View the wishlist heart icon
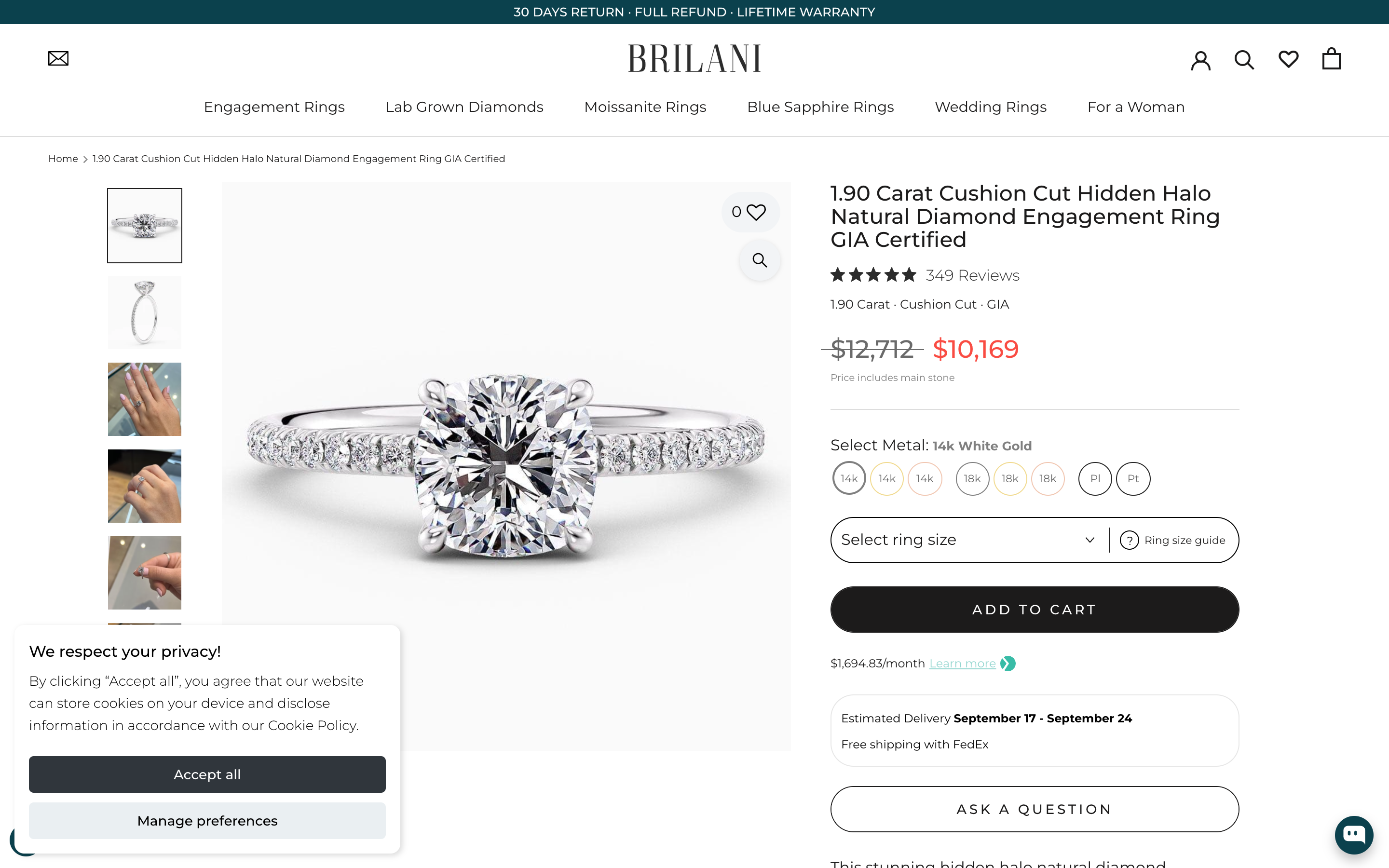 [1288, 59]
